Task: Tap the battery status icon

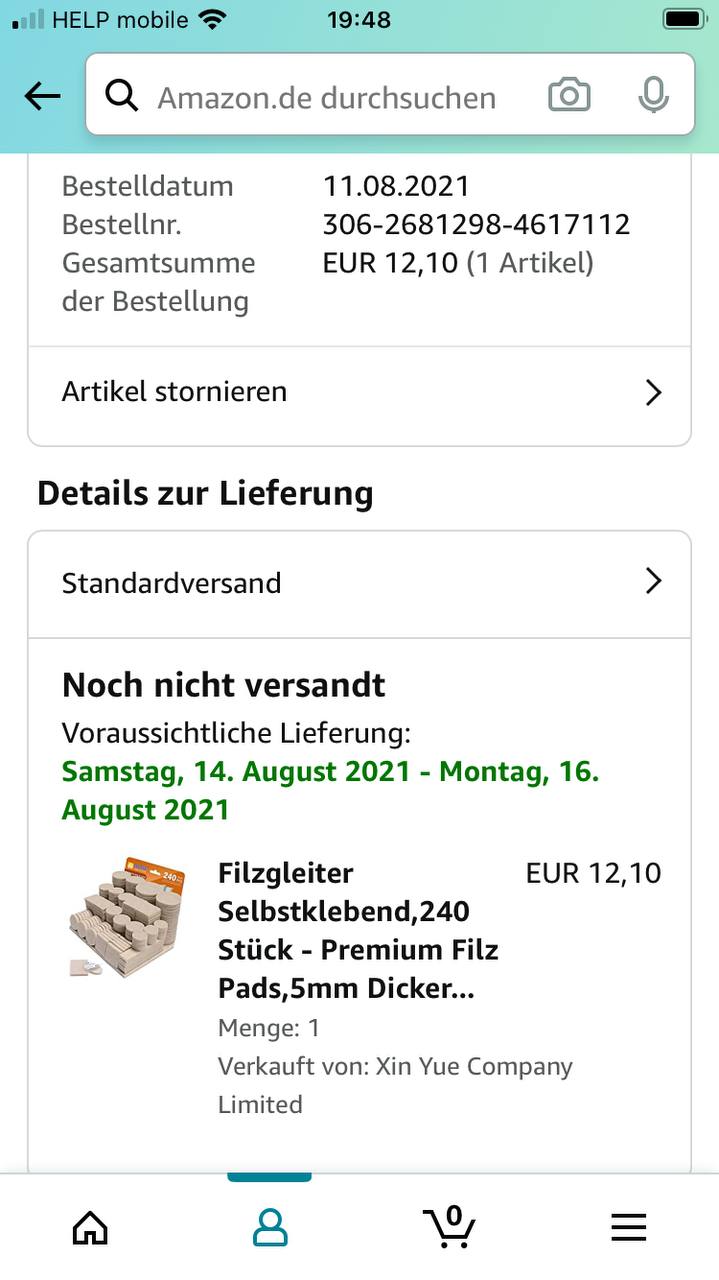Action: [x=684, y=19]
